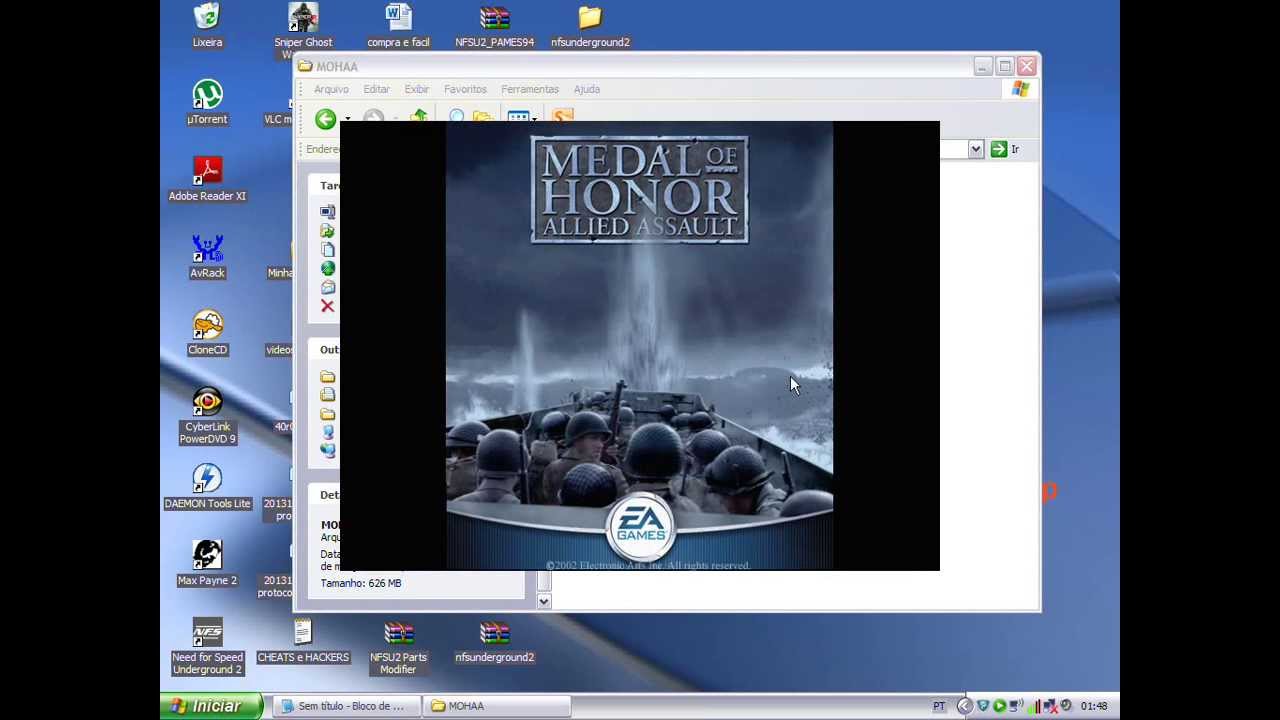This screenshot has height=720, width=1280.
Task: Open the Ajuda menu
Action: (587, 89)
